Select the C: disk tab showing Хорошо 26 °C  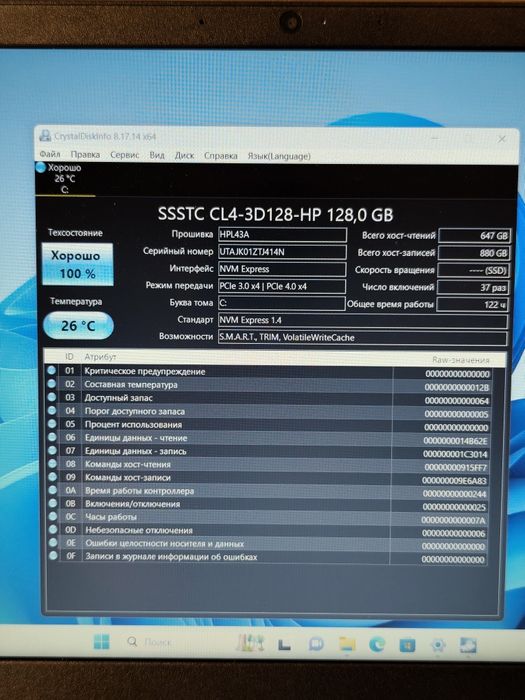pyautogui.click(x=65, y=179)
